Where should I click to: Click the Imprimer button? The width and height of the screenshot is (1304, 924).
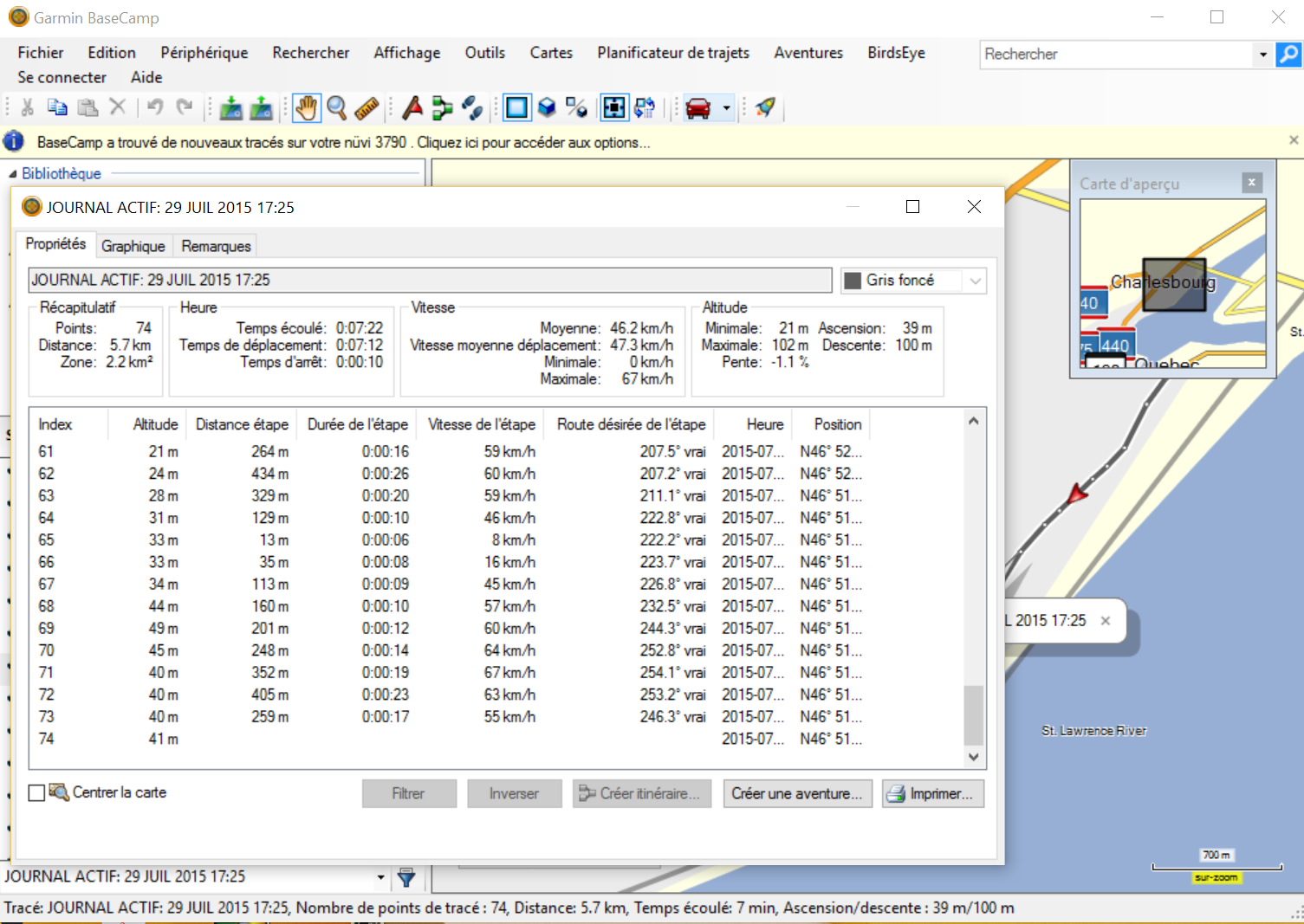pyautogui.click(x=933, y=794)
